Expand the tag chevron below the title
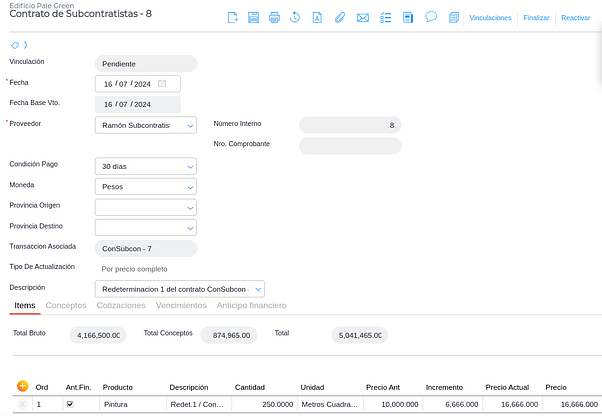The width and height of the screenshot is (602, 416). point(25,45)
